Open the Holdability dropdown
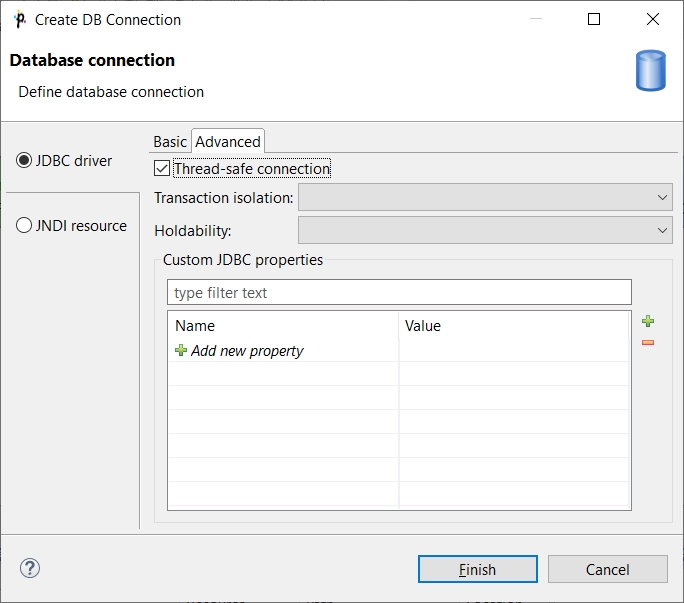The width and height of the screenshot is (684, 603). 485,231
